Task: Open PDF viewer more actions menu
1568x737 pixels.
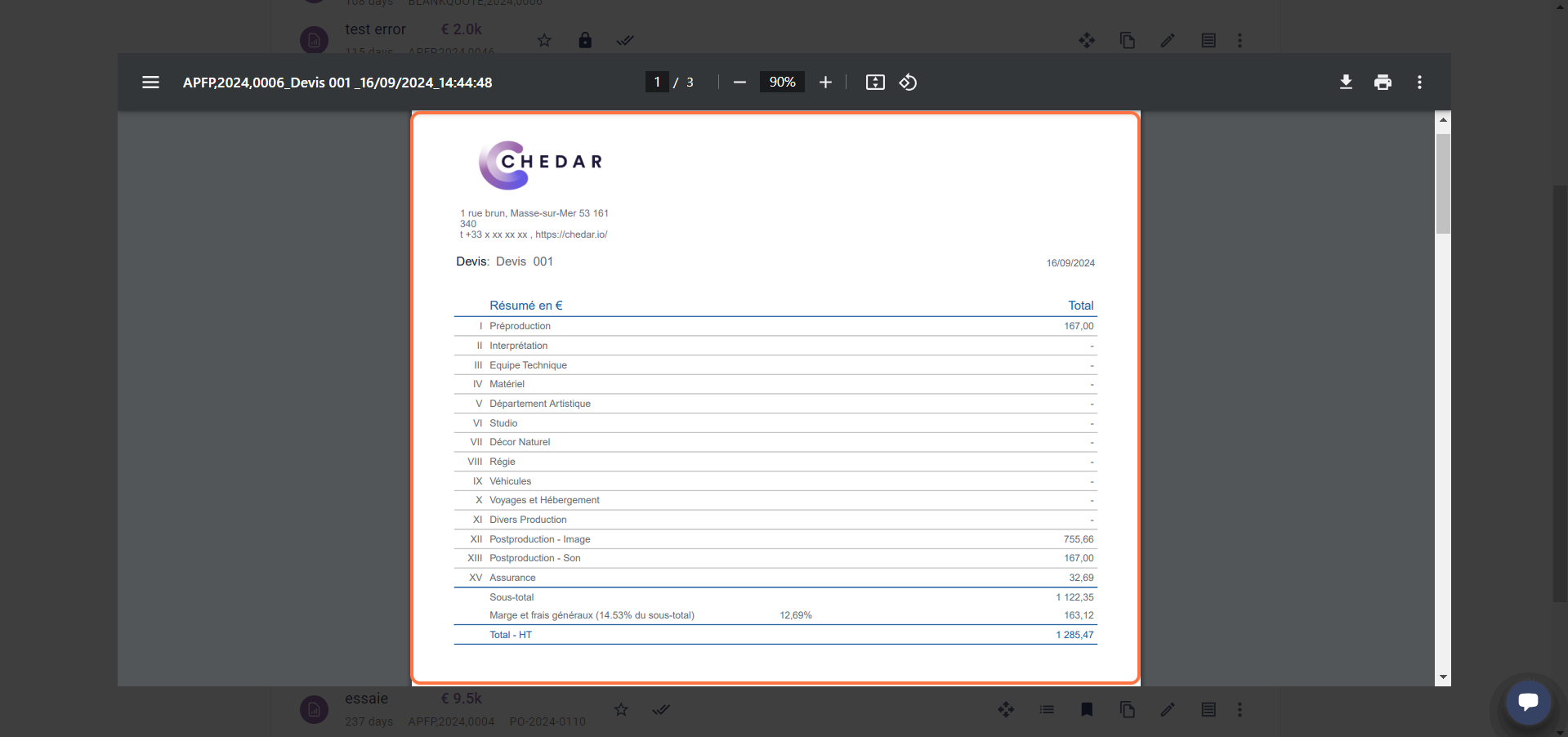Action: click(x=1419, y=83)
